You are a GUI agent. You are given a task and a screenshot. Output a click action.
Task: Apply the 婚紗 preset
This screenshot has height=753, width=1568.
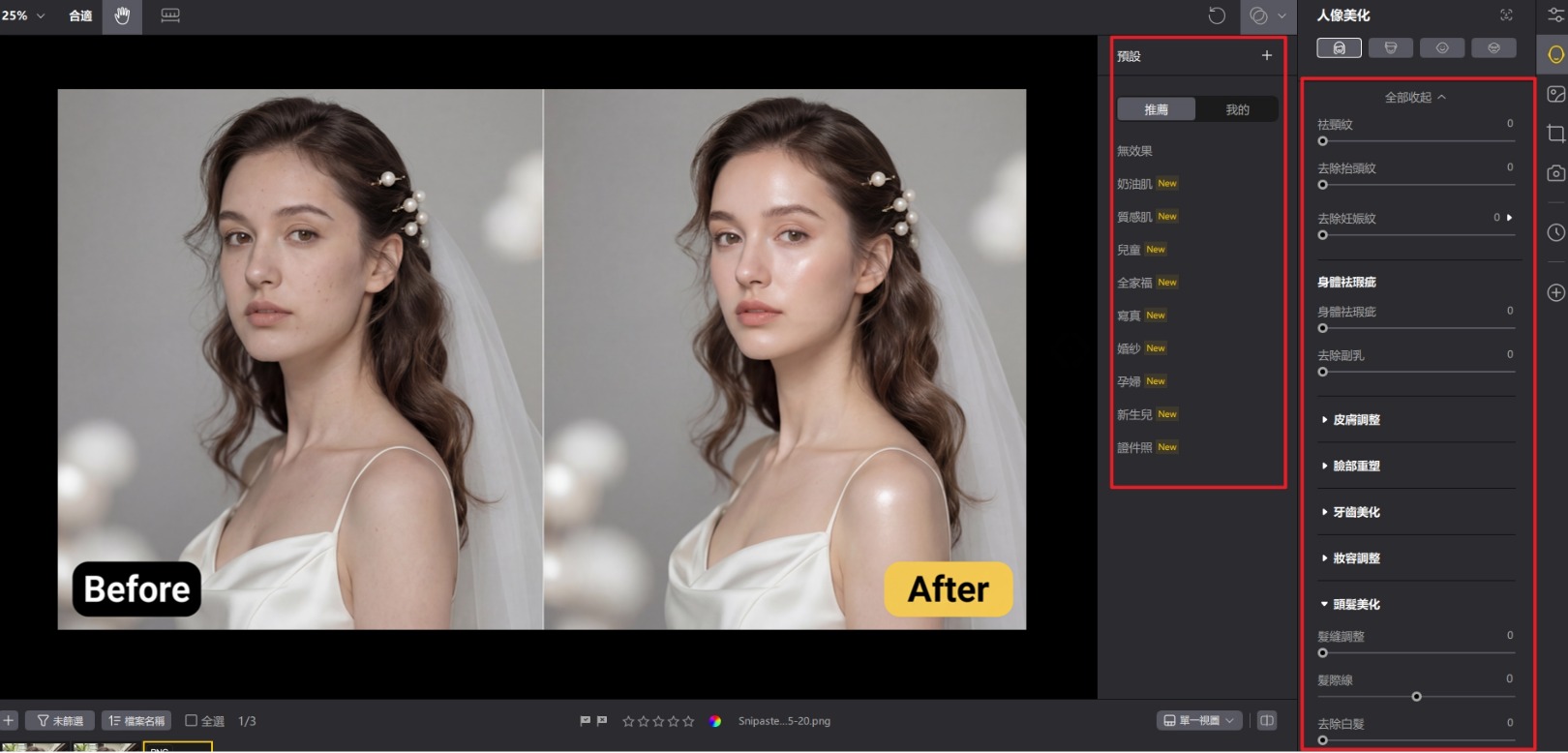click(1129, 348)
